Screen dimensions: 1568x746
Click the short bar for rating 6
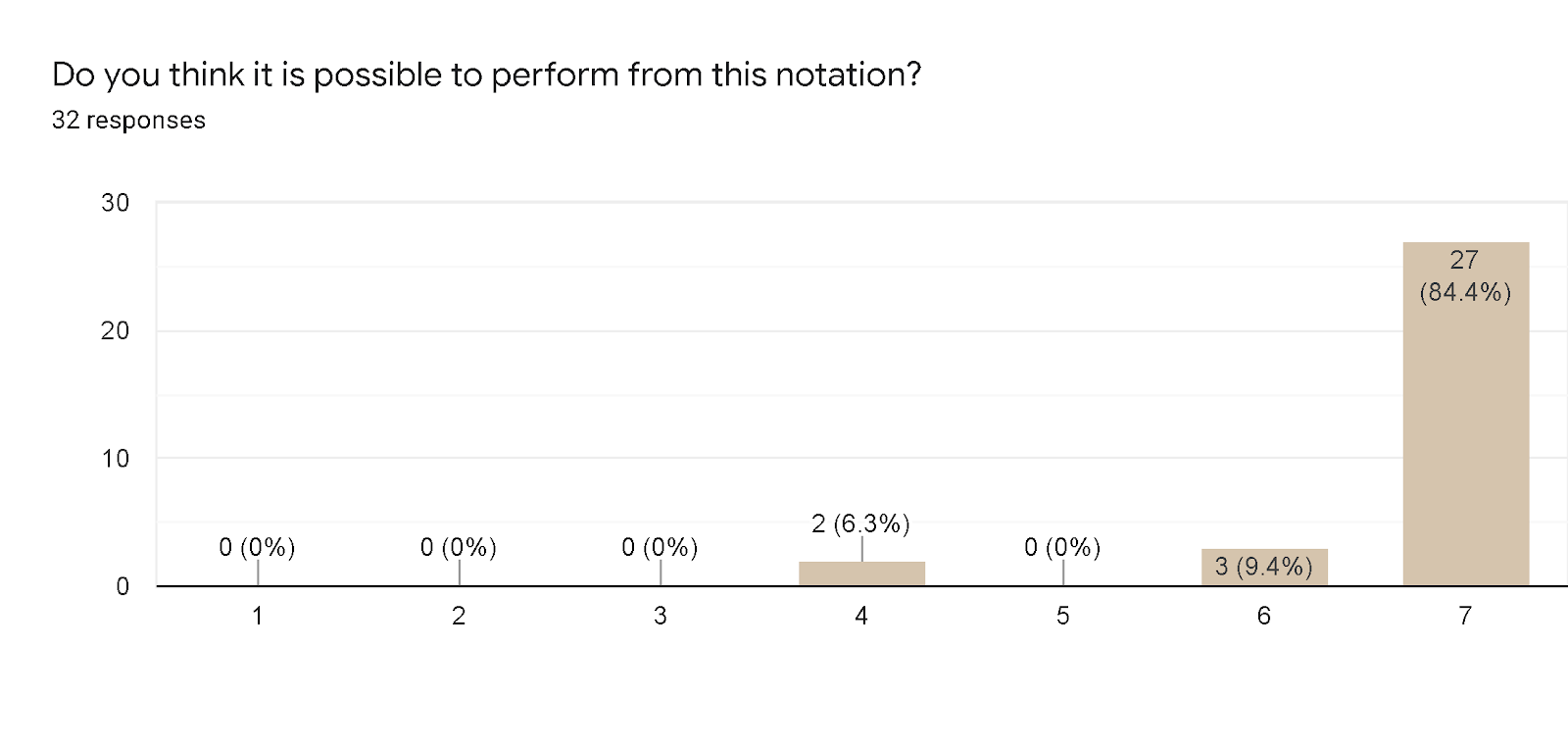pyautogui.click(x=1264, y=567)
